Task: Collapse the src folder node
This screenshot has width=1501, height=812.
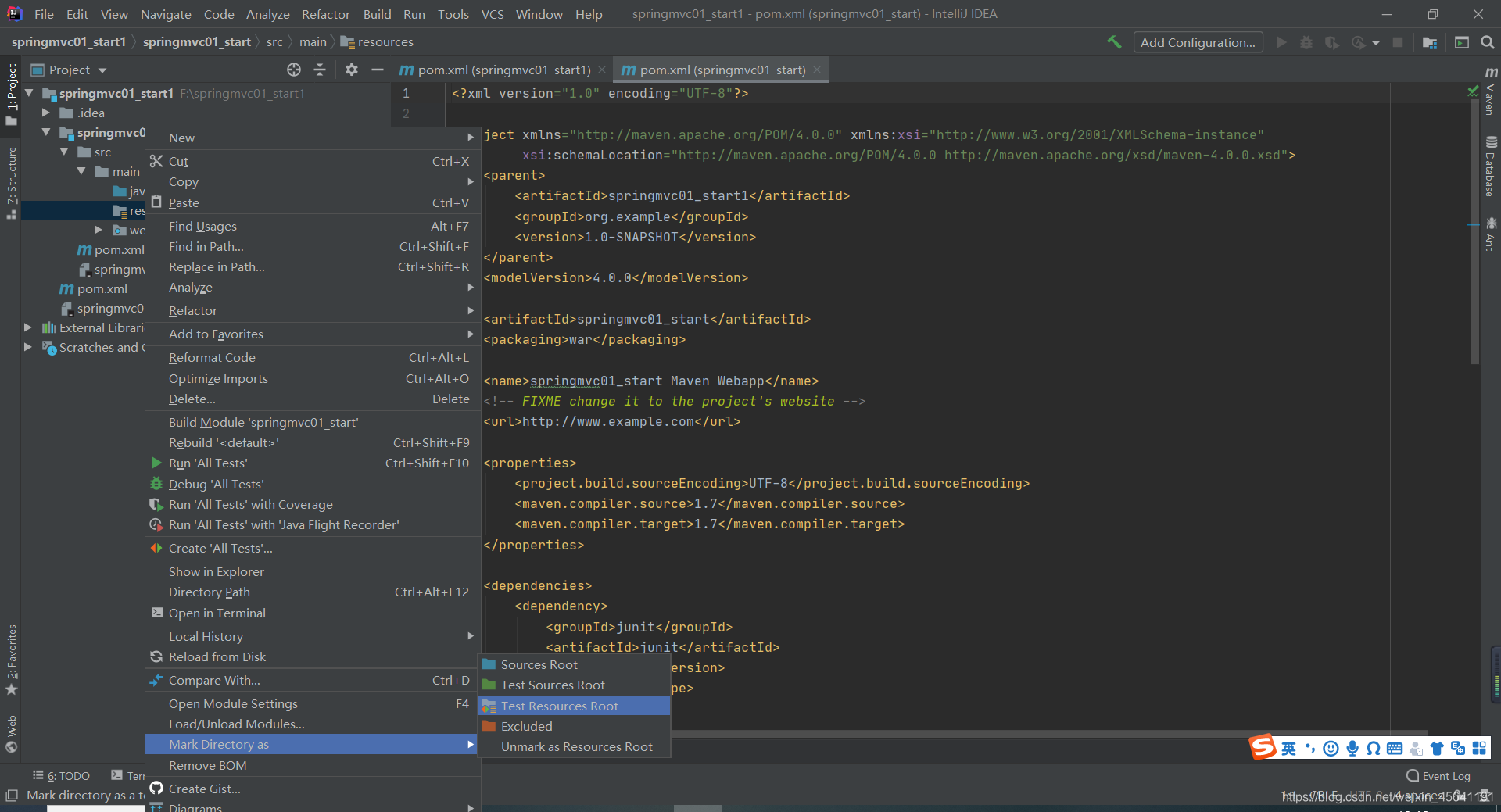Action: [x=64, y=152]
